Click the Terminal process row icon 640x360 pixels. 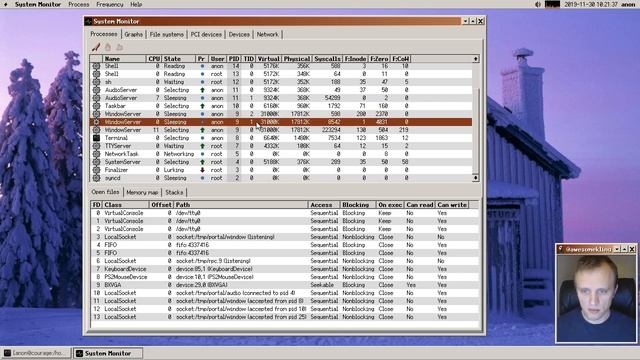(x=96, y=138)
